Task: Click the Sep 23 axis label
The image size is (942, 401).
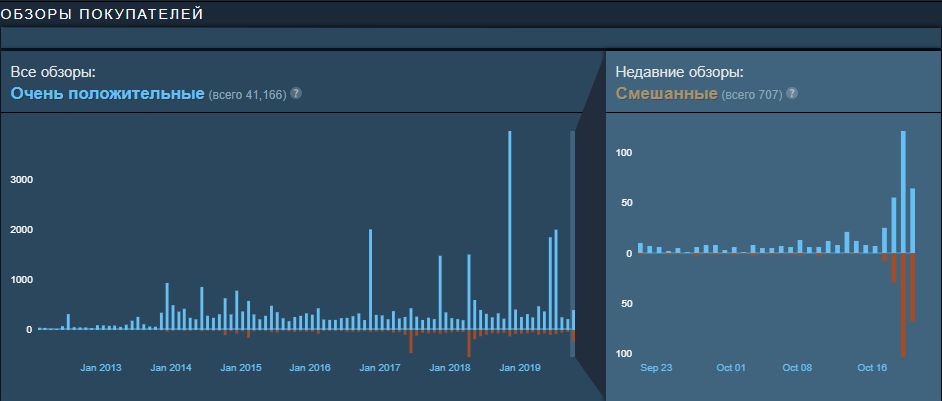Action: pos(656,368)
